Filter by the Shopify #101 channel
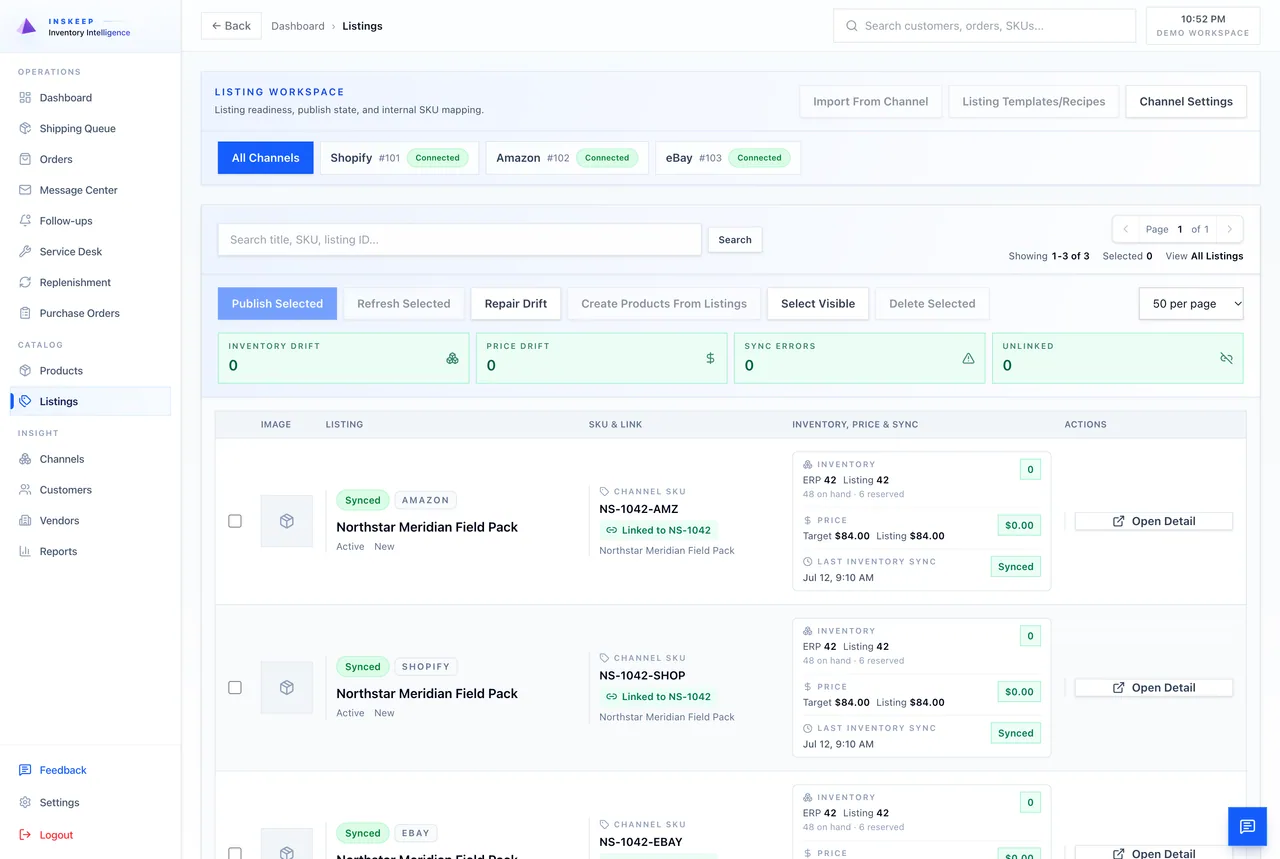The width and height of the screenshot is (1280, 859). tap(400, 158)
